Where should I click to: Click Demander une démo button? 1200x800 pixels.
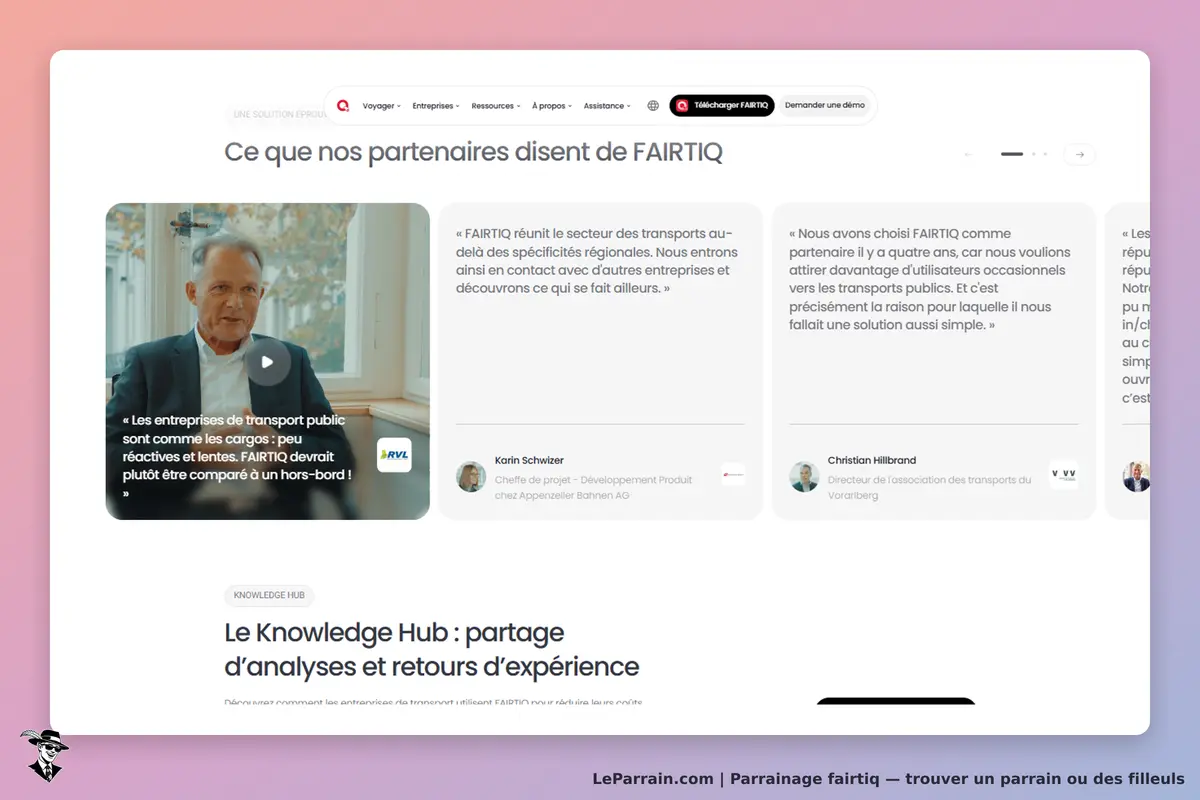pos(825,105)
